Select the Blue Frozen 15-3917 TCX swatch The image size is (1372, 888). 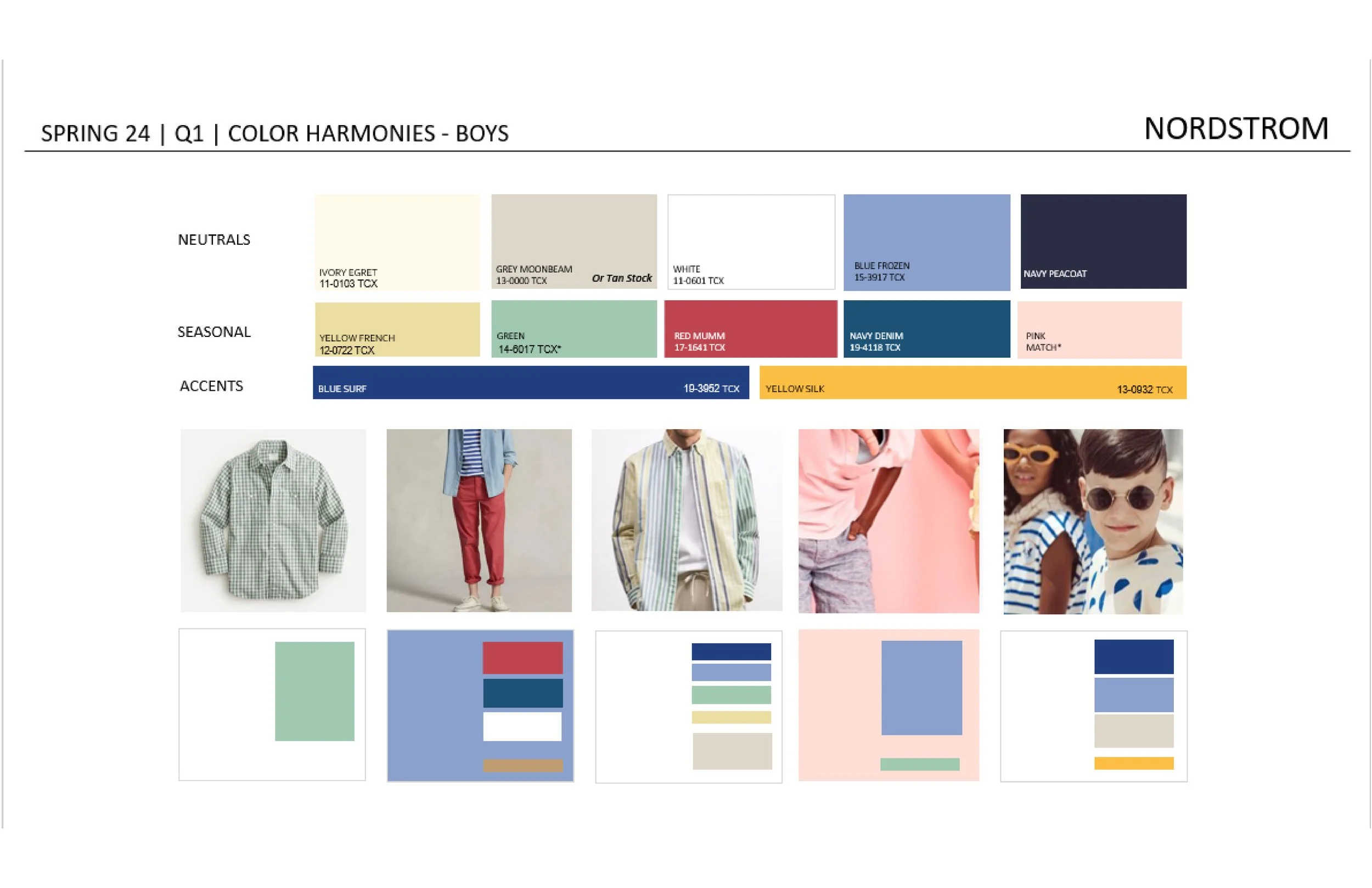[x=926, y=242]
